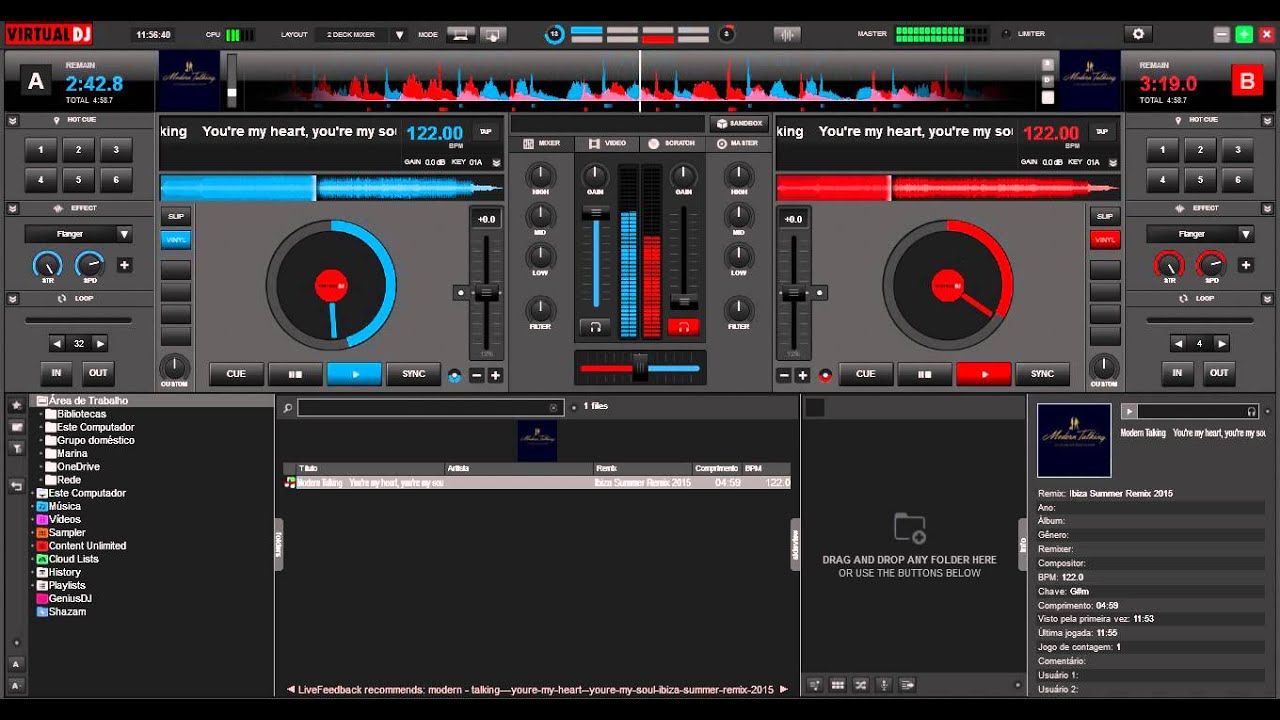The image size is (1280, 720).
Task: Click the sidelist icon in sideview toolbar
Action: 907,685
